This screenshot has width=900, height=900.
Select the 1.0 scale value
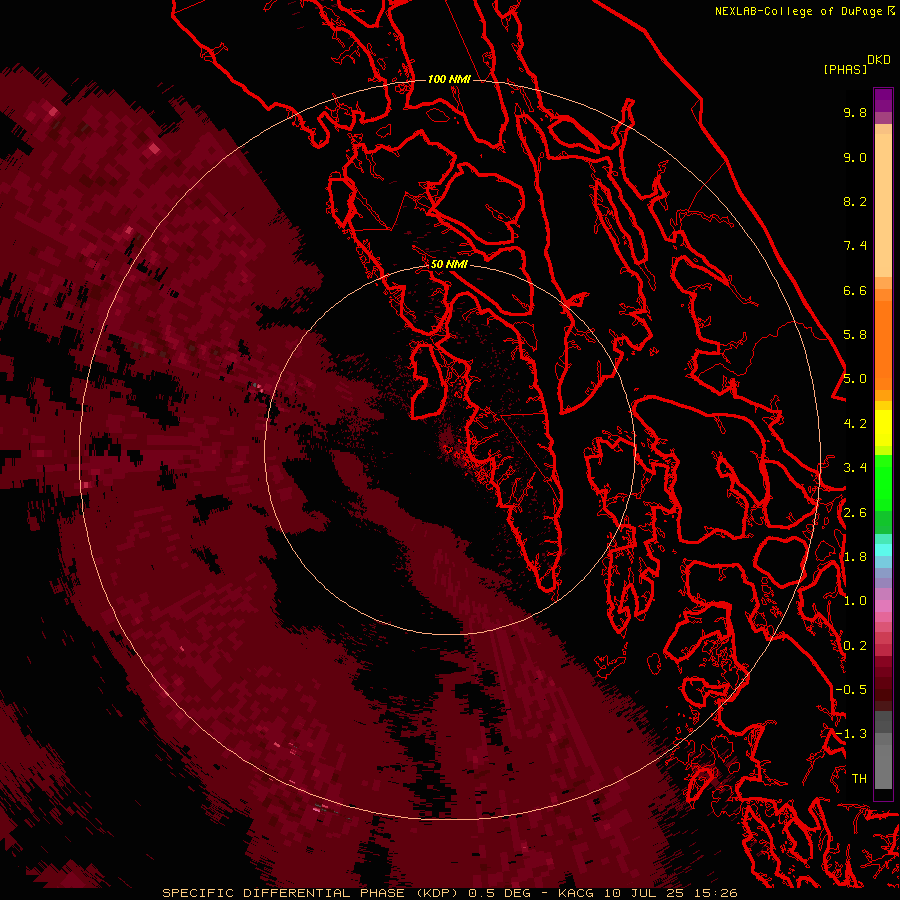(x=855, y=601)
